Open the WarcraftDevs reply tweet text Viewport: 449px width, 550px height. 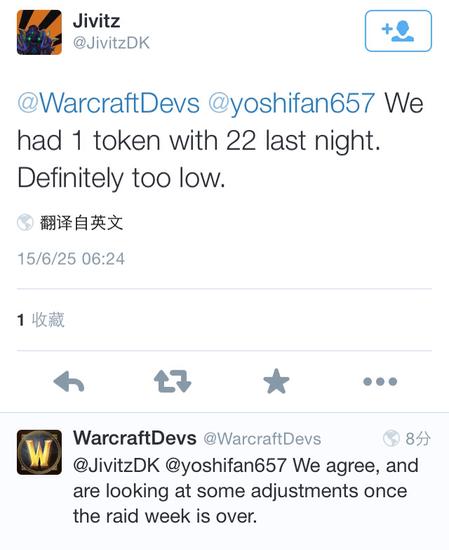246,491
